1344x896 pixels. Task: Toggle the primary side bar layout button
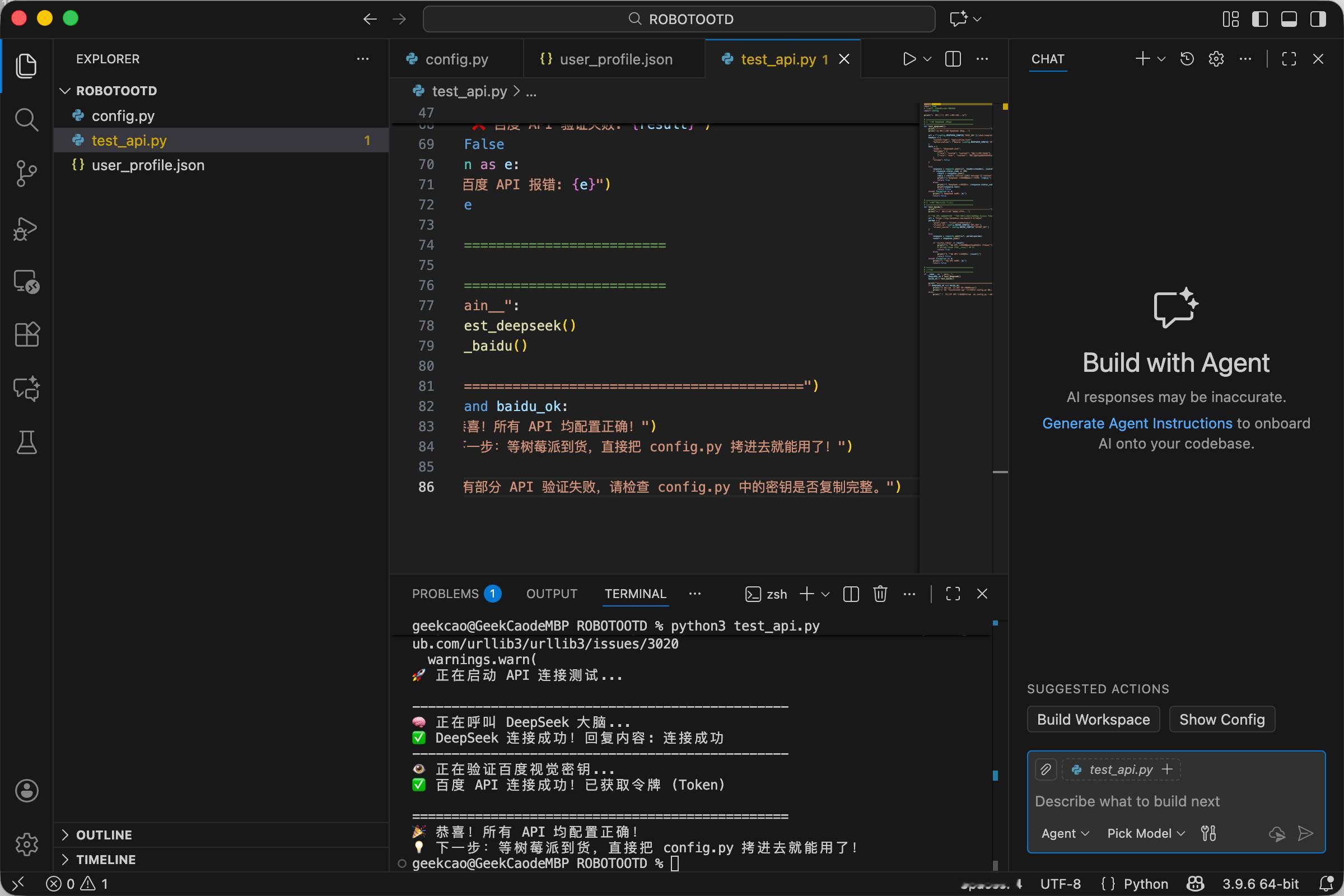click(1259, 19)
